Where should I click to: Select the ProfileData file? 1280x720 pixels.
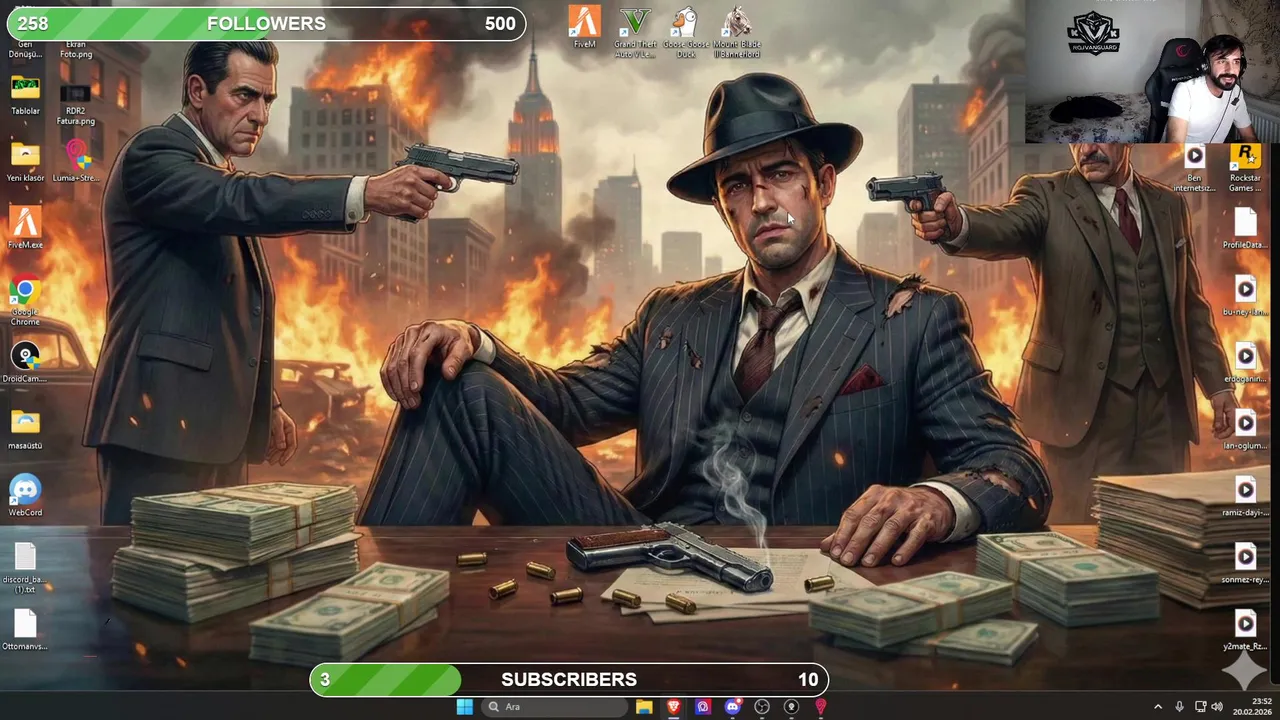(x=1245, y=229)
